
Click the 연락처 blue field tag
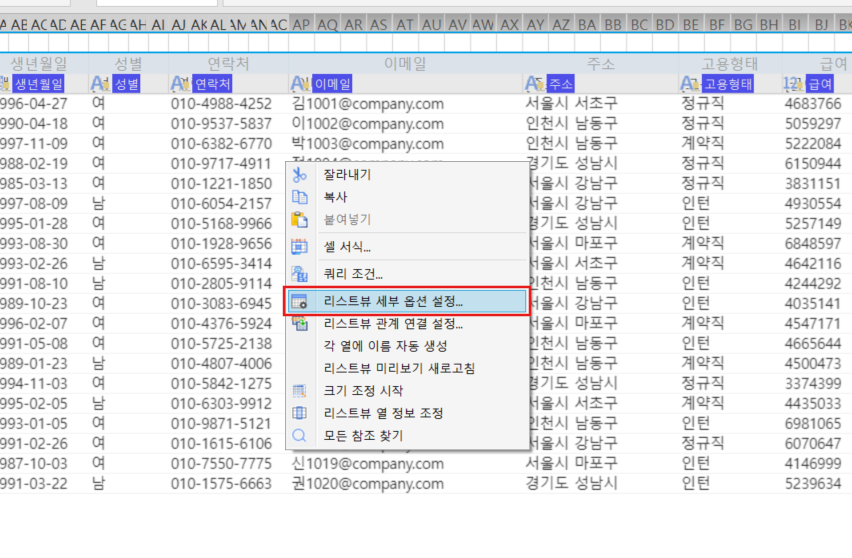pyautogui.click(x=212, y=84)
